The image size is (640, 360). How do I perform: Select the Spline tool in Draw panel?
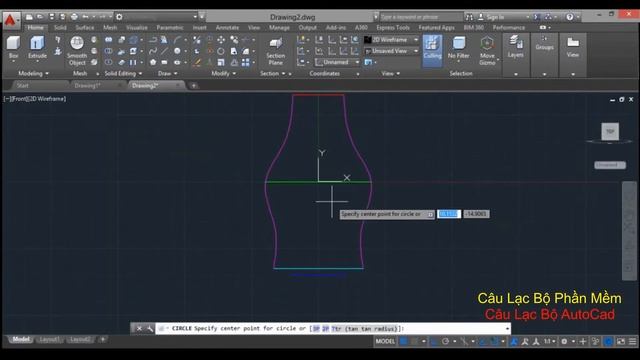click(x=153, y=51)
